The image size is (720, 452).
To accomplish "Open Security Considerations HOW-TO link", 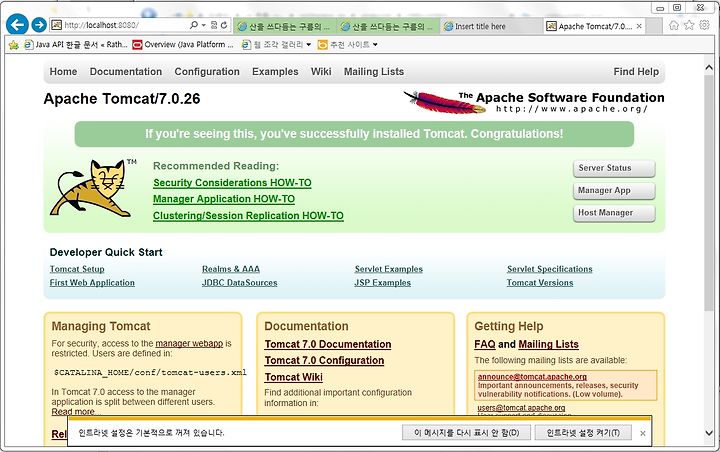I will (x=232, y=183).
